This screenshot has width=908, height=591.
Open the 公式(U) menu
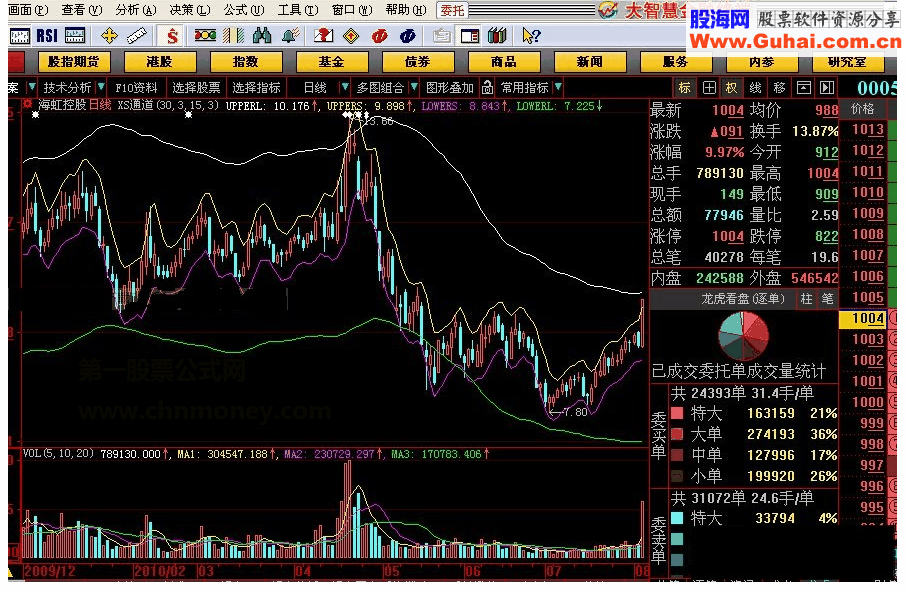coord(244,10)
